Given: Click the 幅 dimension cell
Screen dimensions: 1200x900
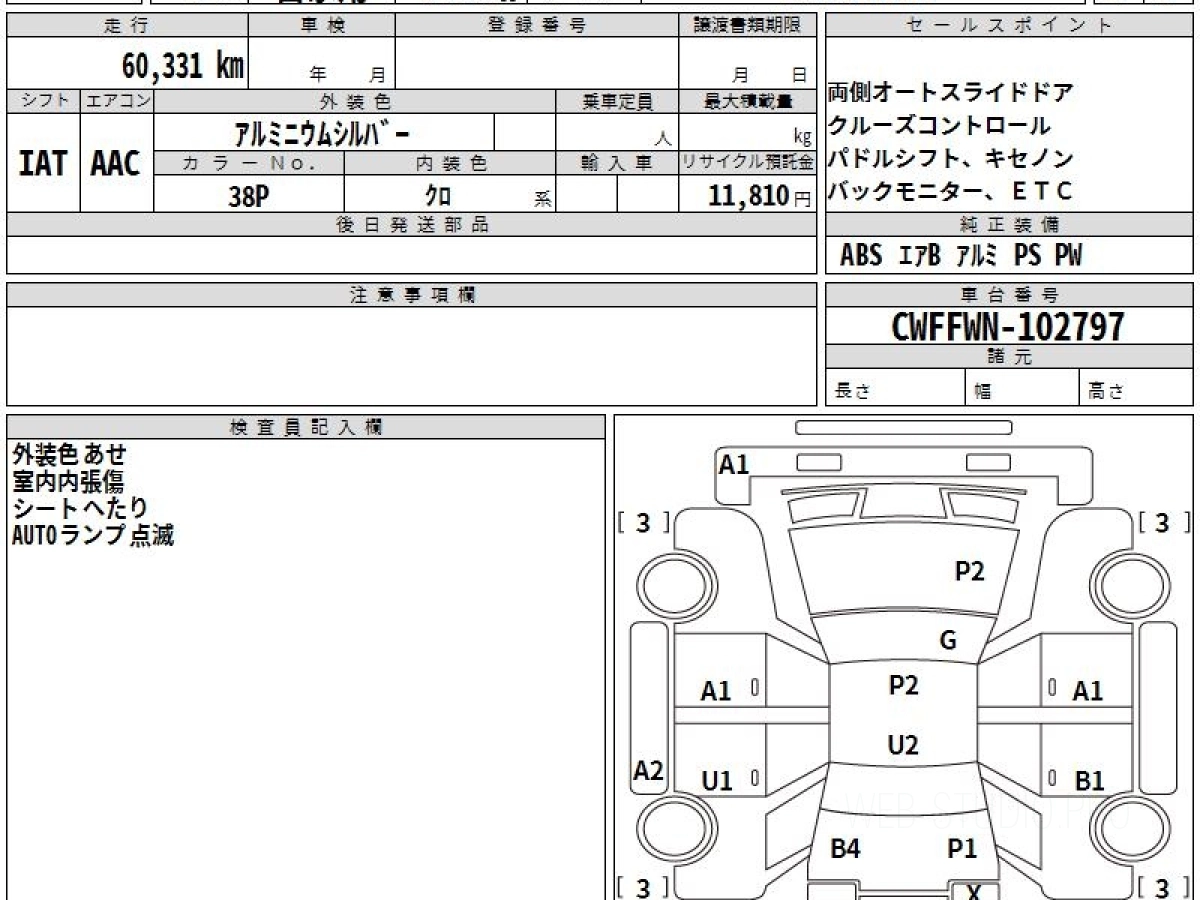Looking at the screenshot, I should pyautogui.click(x=1022, y=388).
